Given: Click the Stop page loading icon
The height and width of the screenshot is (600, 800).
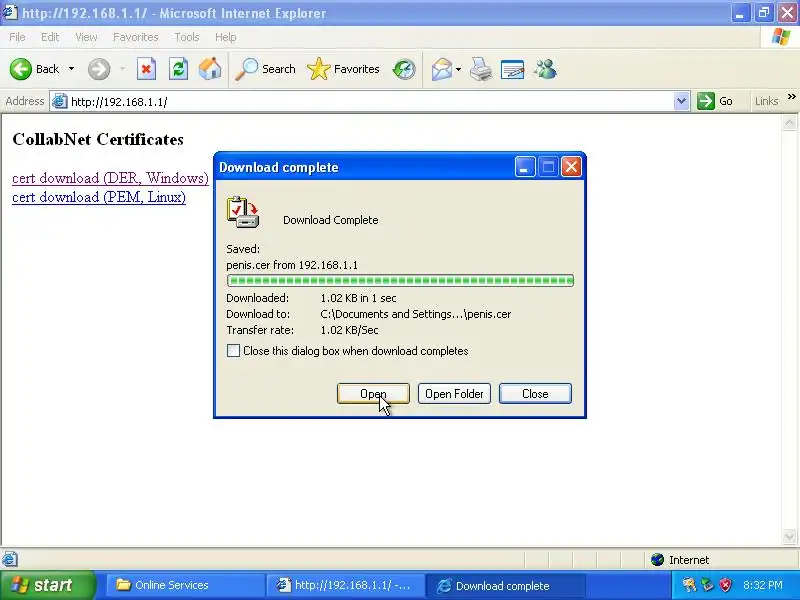Looking at the screenshot, I should tap(146, 69).
